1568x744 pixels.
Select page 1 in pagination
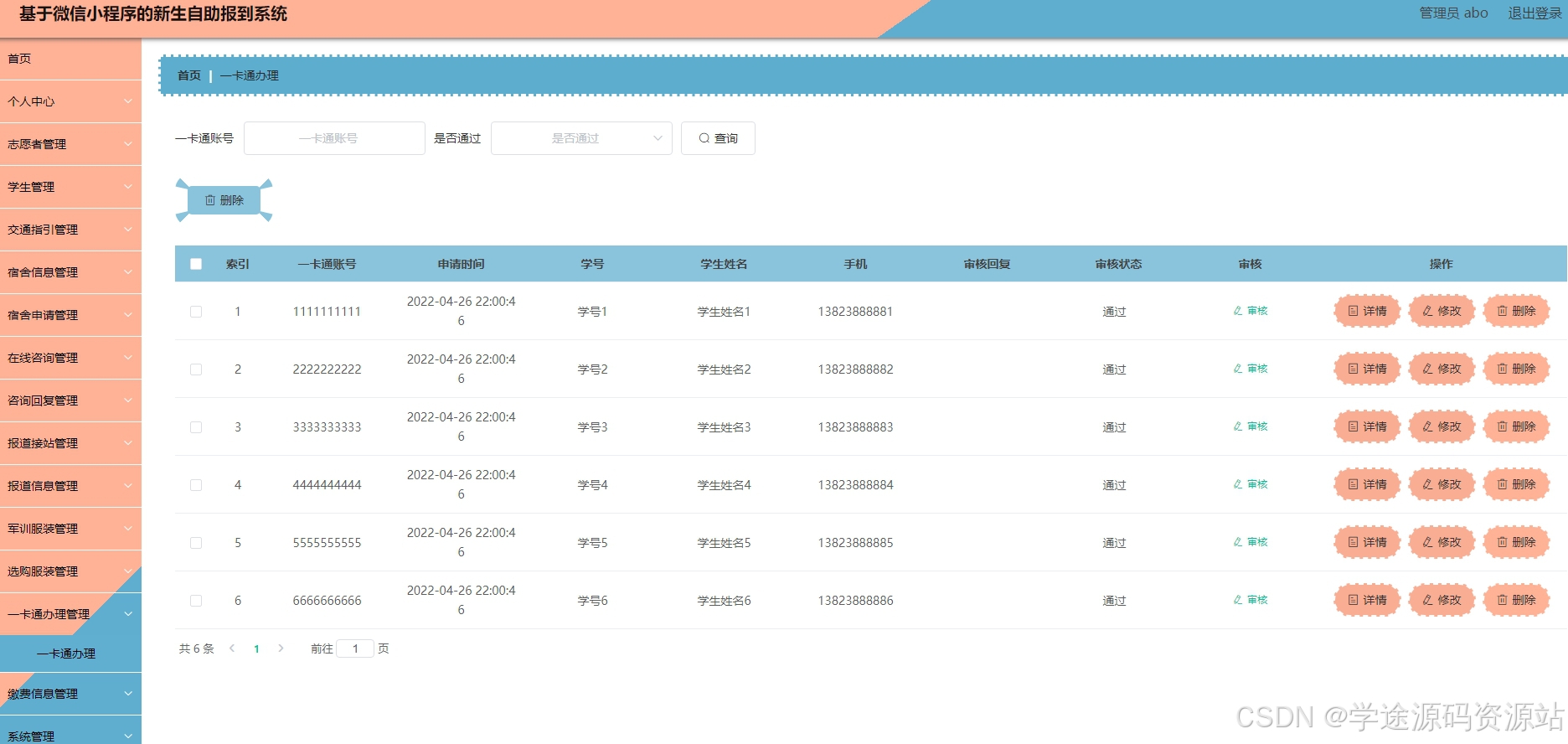[256, 648]
